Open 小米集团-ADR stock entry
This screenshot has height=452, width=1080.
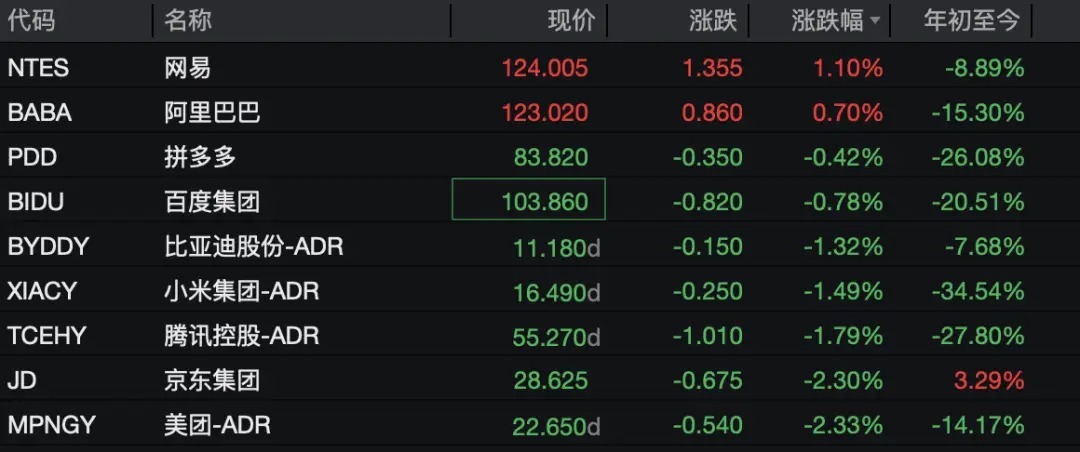[242, 291]
